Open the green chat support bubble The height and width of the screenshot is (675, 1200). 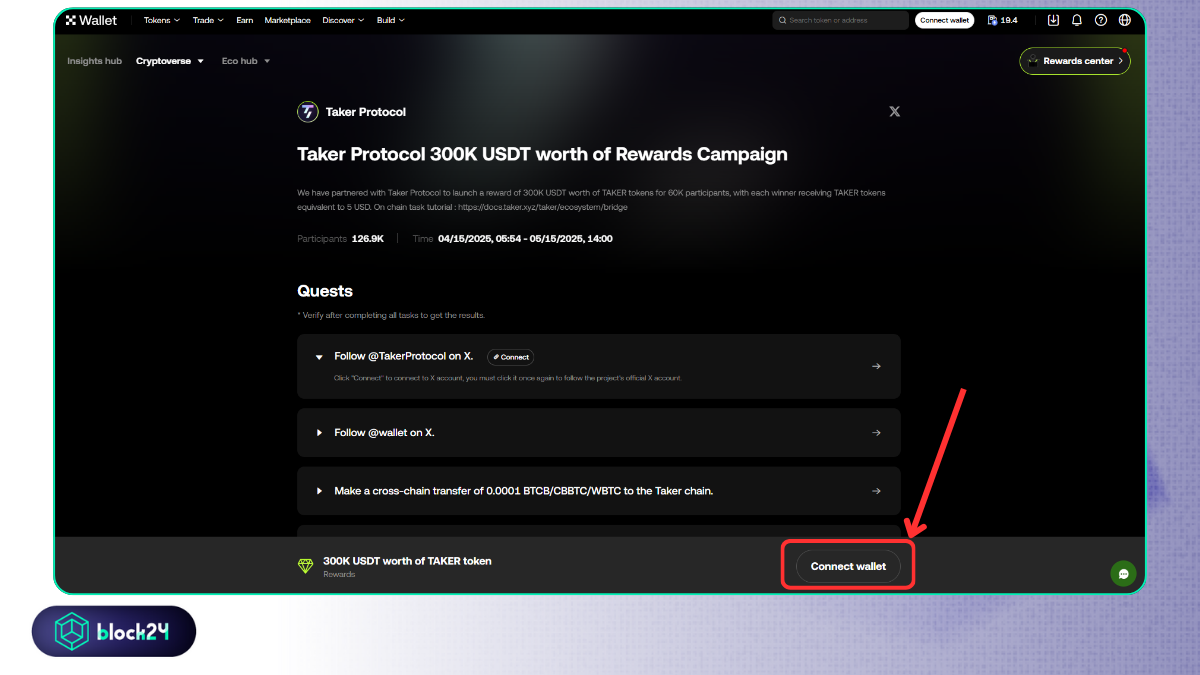[1123, 574]
